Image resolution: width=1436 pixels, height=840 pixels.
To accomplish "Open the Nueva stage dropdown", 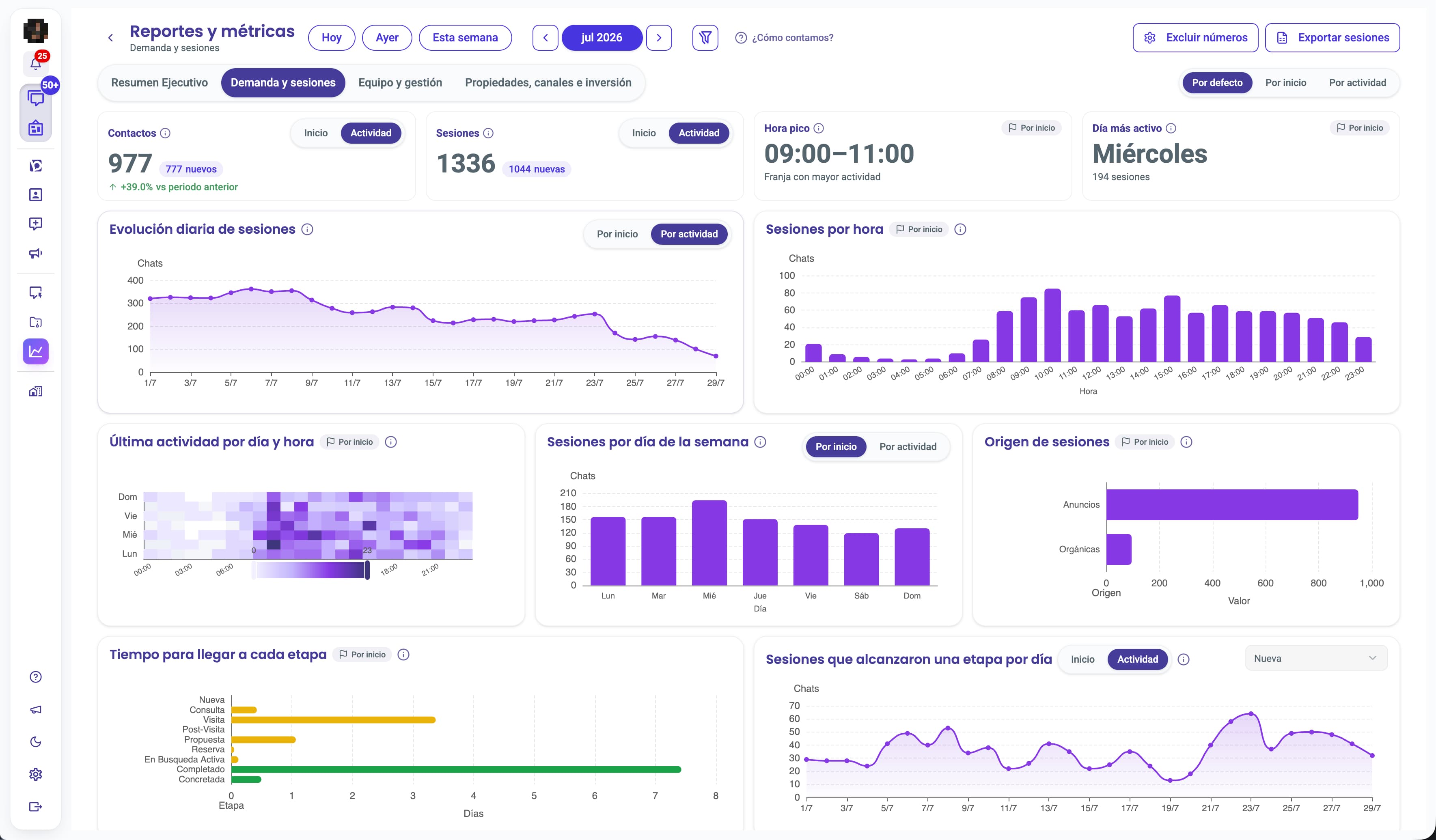I will coord(1316,658).
